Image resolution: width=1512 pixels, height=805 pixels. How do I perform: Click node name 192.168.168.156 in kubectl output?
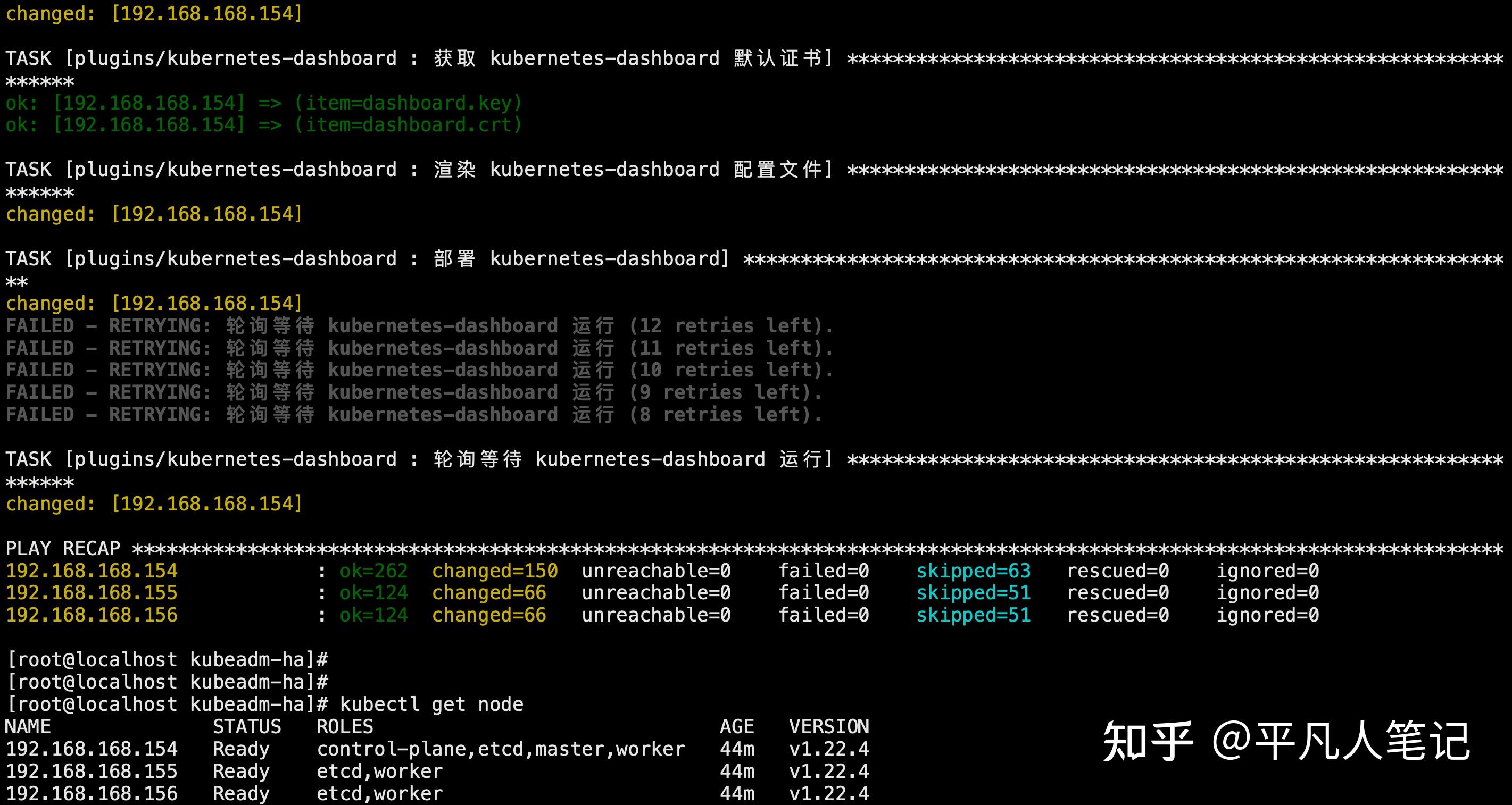pos(92,793)
